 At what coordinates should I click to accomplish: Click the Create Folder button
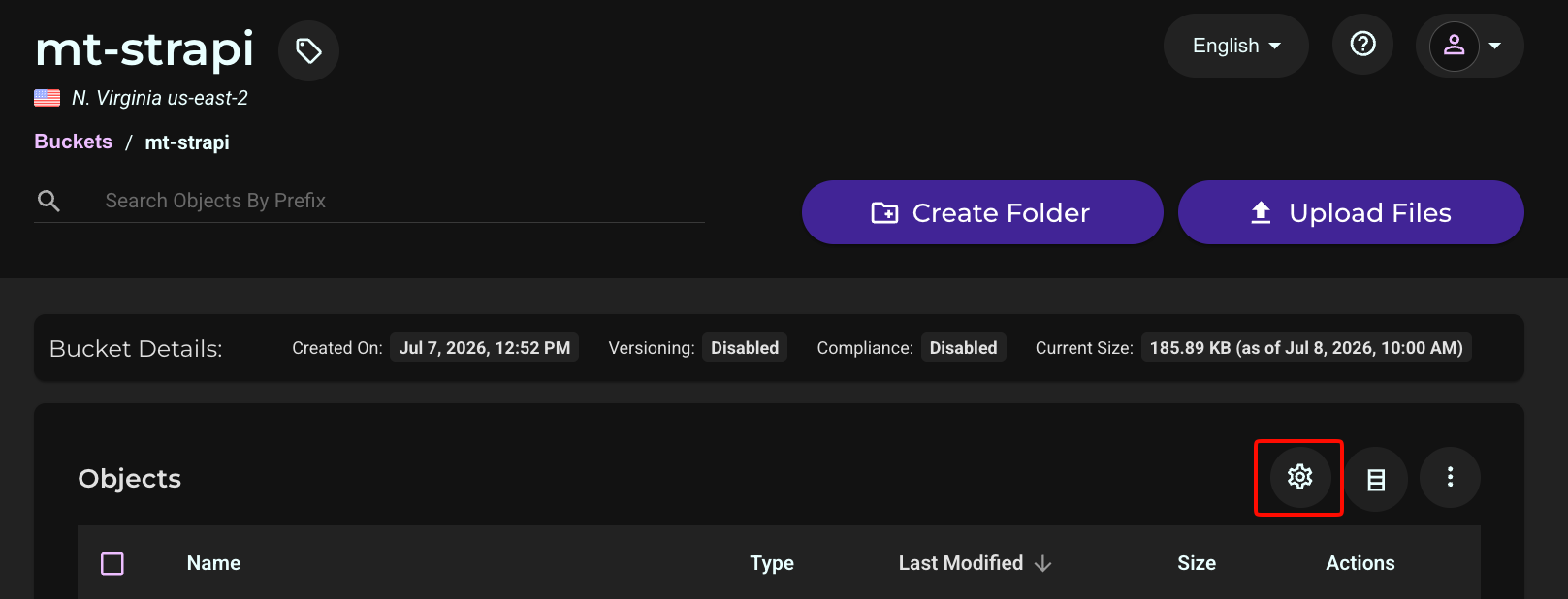[x=982, y=212]
